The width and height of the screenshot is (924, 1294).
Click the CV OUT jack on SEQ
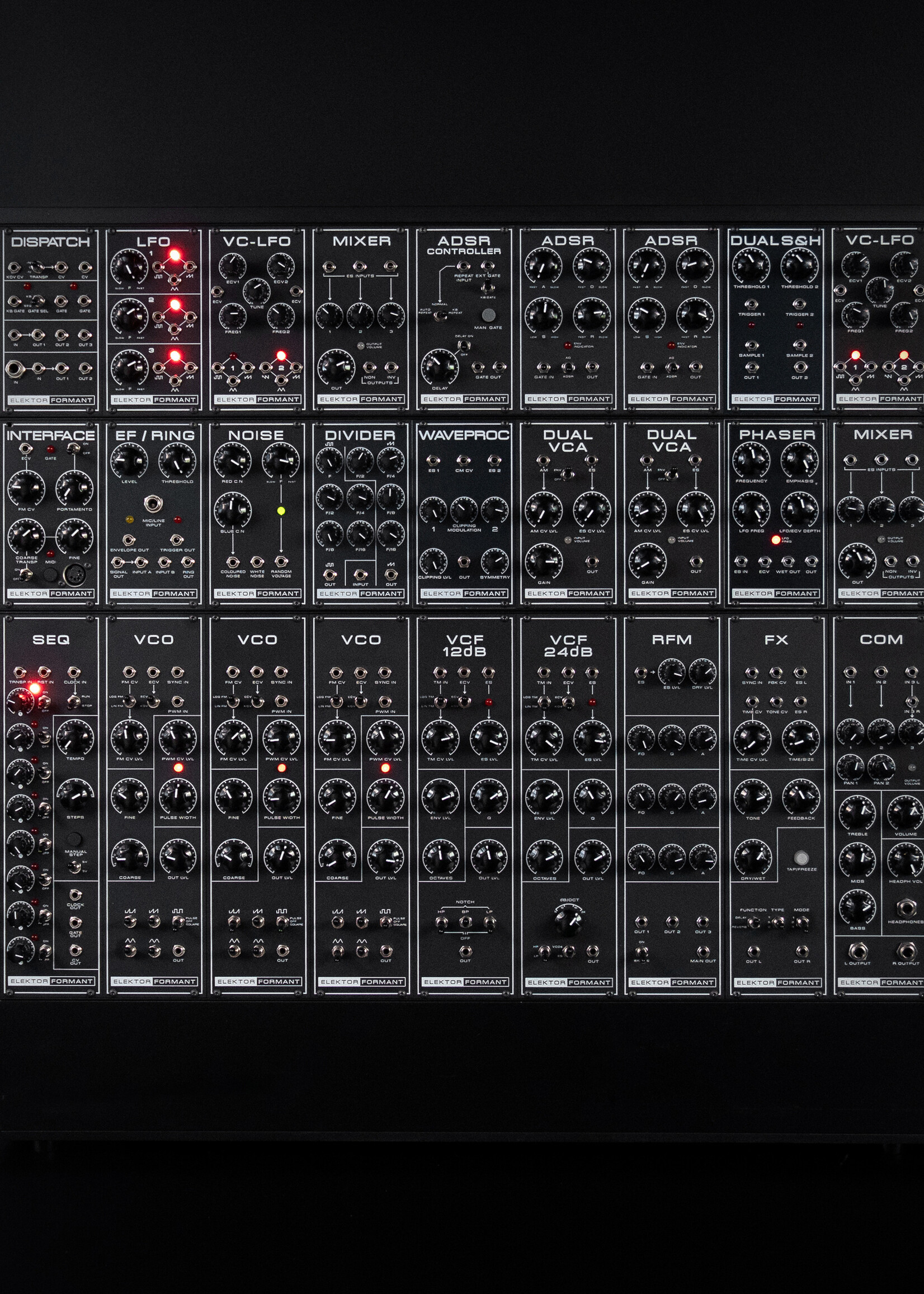tap(75, 950)
